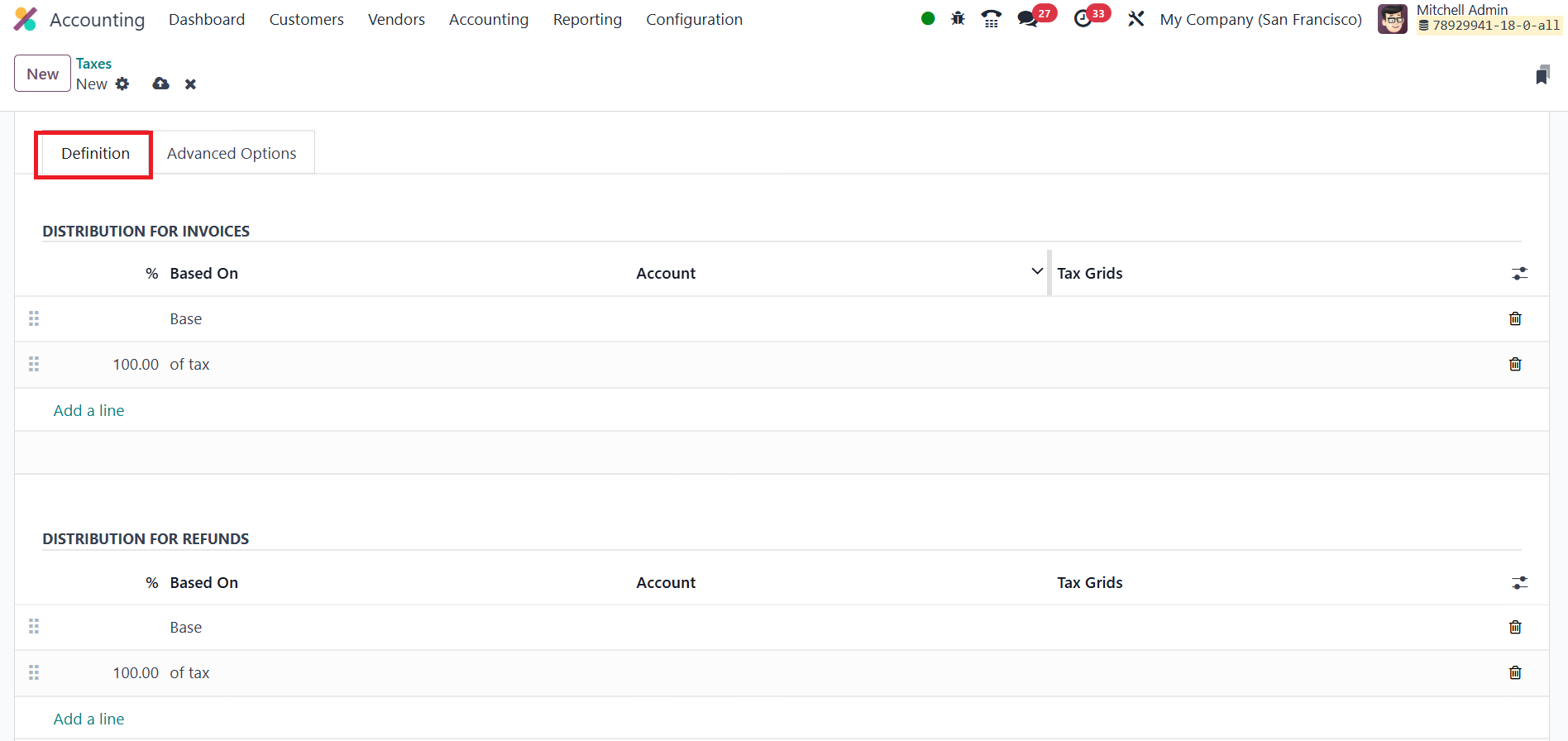Open the conversations chat icon
The image size is (1568, 741).
[x=1028, y=18]
